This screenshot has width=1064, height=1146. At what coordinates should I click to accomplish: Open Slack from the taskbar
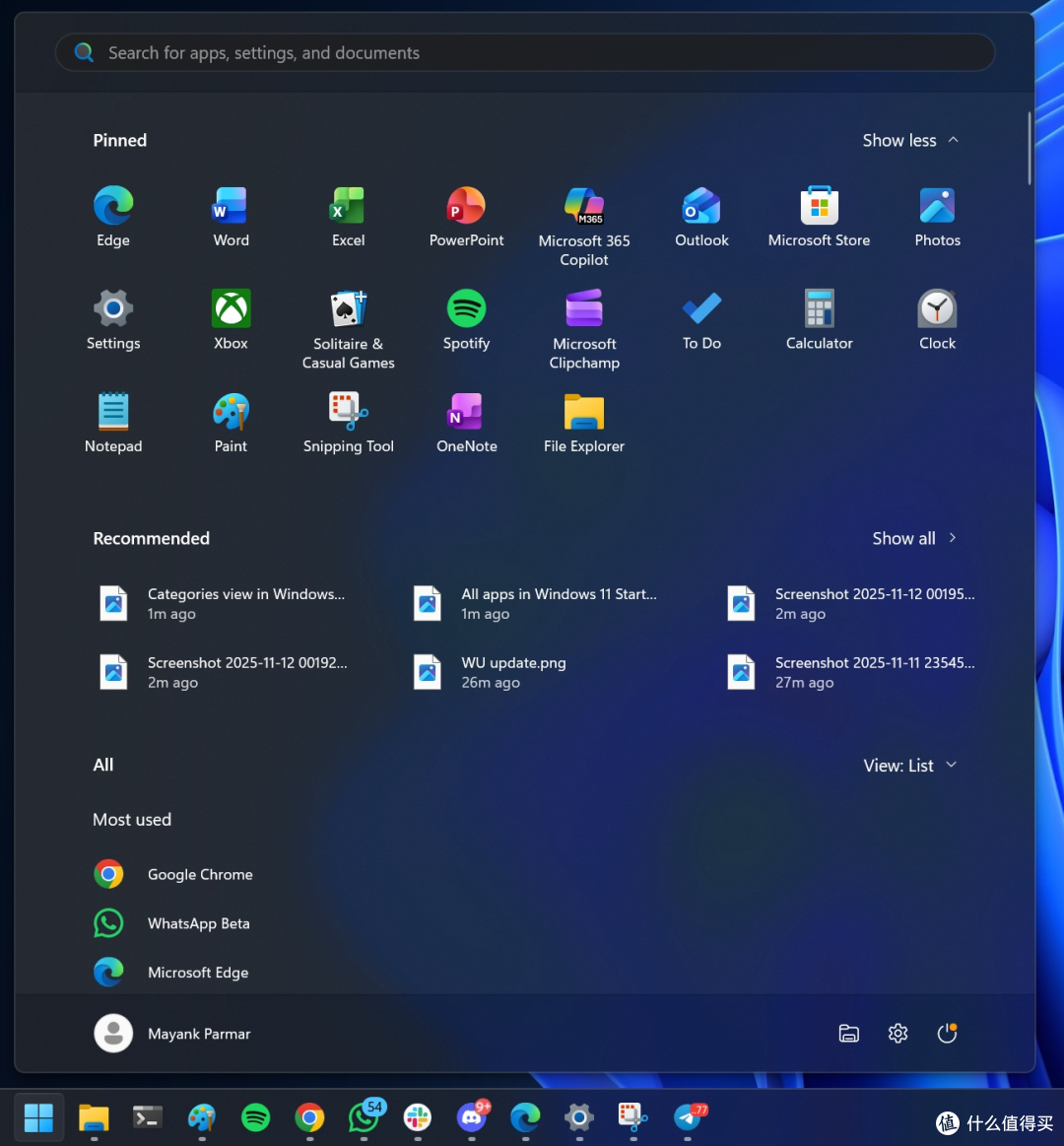tap(418, 1117)
